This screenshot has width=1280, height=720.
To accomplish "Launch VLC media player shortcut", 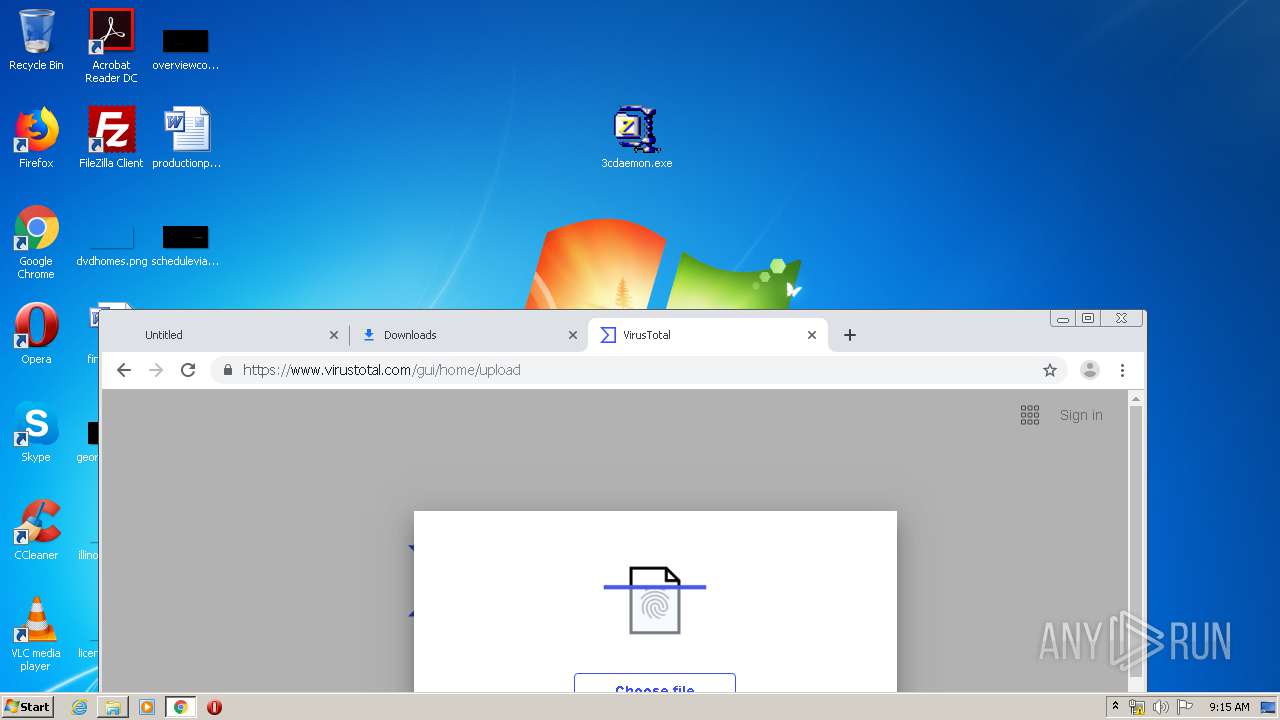I will 36,634.
